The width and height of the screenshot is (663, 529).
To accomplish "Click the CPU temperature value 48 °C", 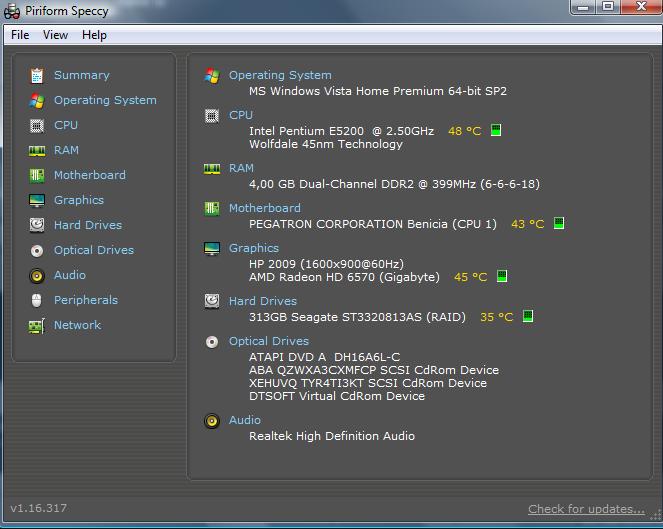I will click(x=465, y=131).
